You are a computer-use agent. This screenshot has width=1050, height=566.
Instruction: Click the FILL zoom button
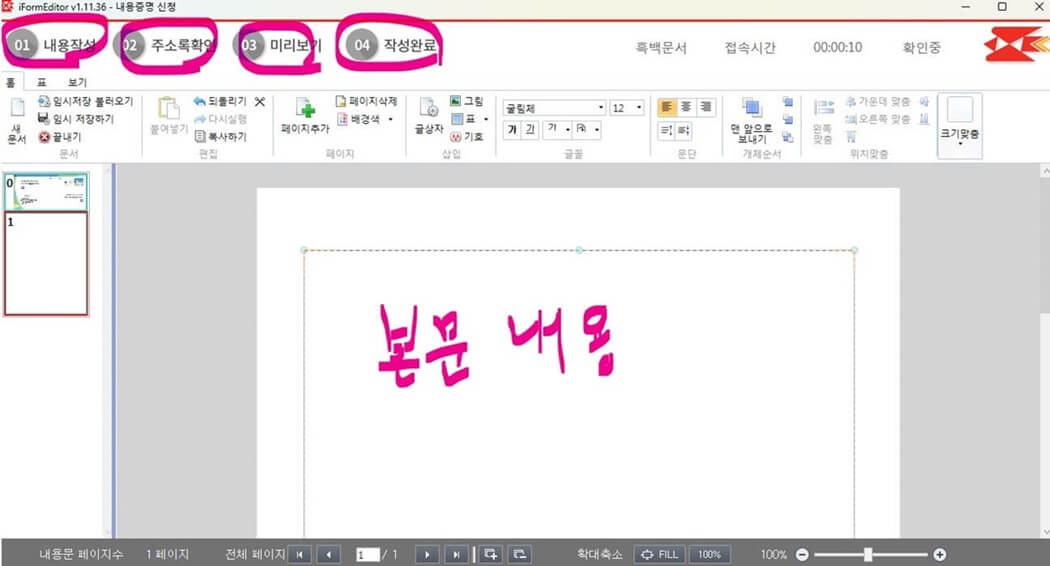tap(660, 555)
